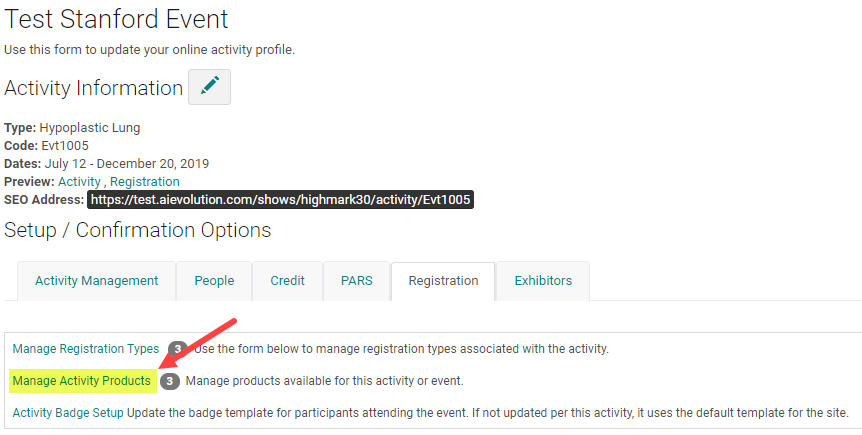Click the Setup / Confirmation Options heading
This screenshot has width=862, height=435.
(137, 230)
